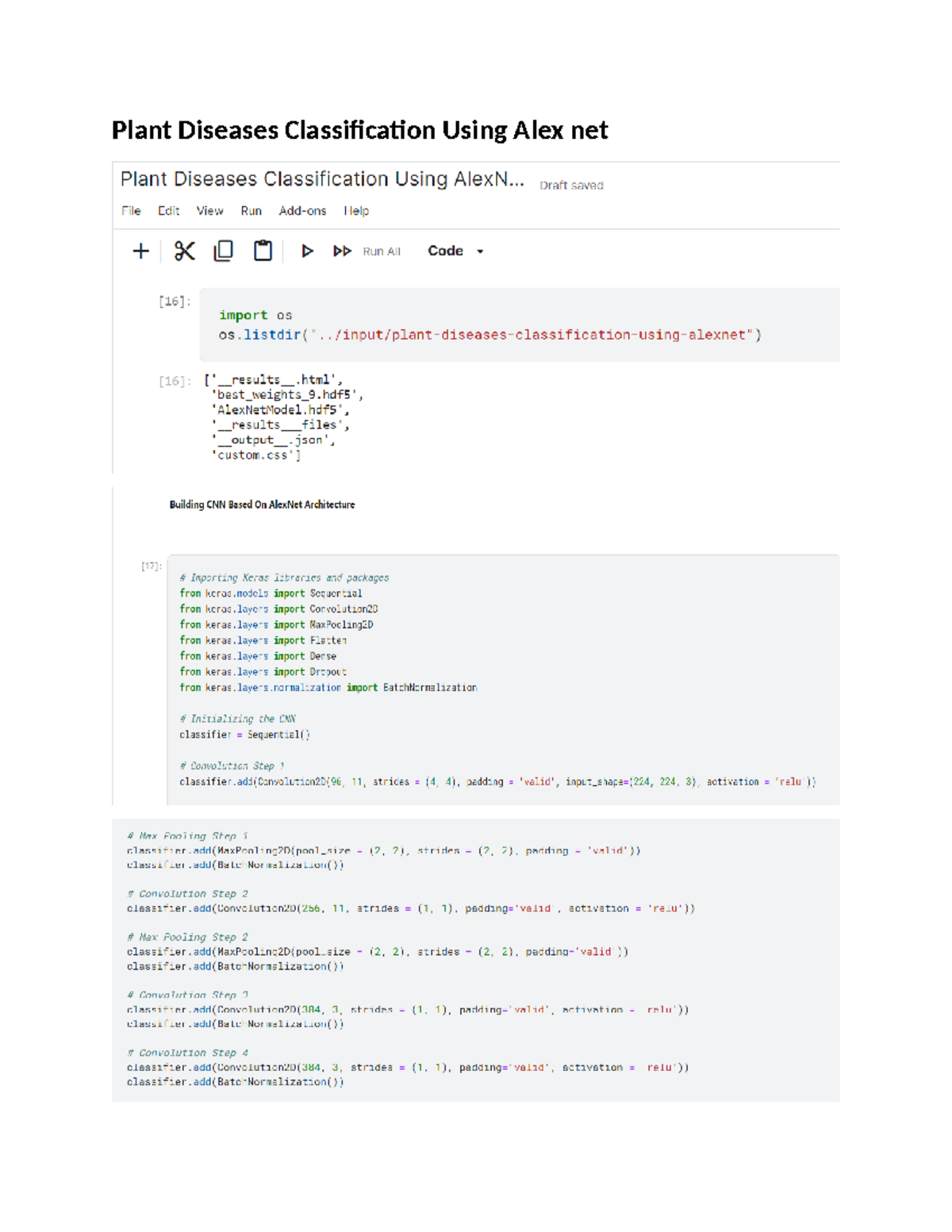This screenshot has width=952, height=1232.
Task: Click '__results___files' in the output list
Action: click(280, 425)
